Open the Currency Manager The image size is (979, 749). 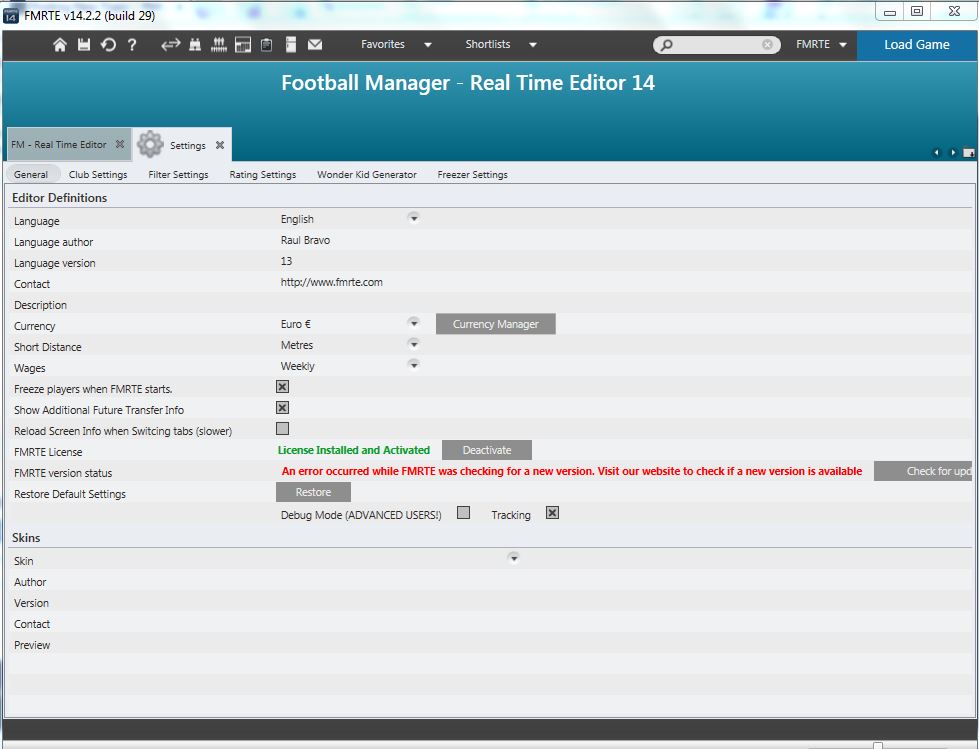(496, 324)
